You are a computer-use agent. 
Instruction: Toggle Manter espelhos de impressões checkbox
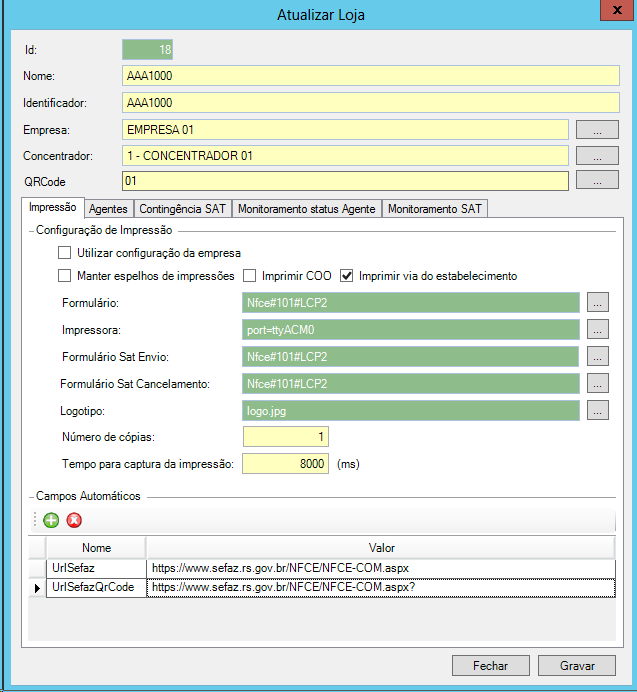66,276
